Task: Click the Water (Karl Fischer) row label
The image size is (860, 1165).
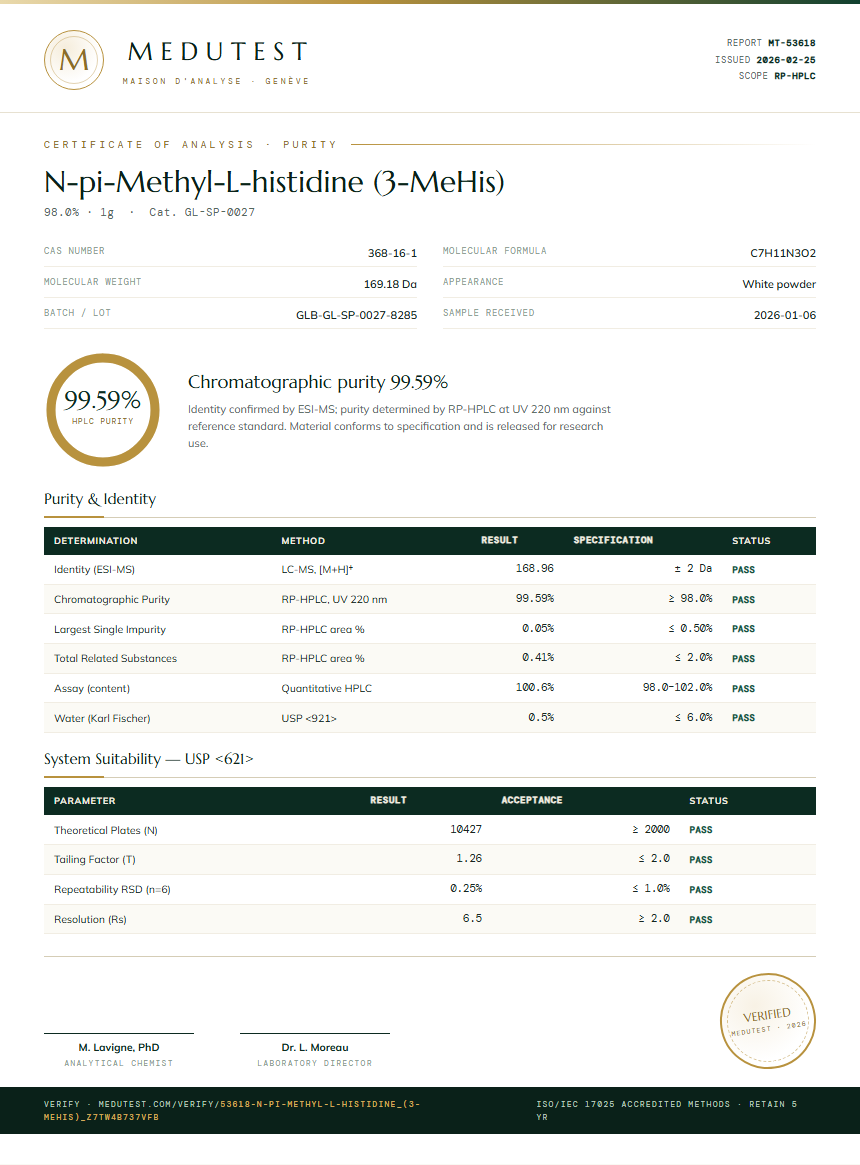Action: point(102,718)
